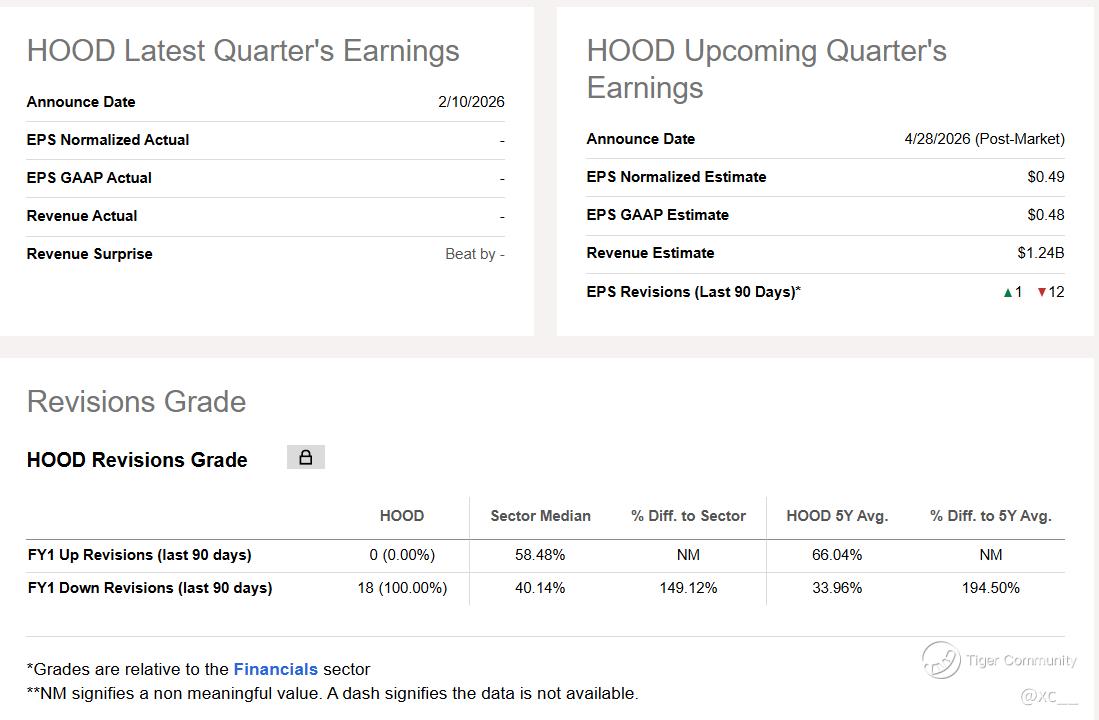Select the FY1 Up Revisions row label

pyautogui.click(x=139, y=555)
